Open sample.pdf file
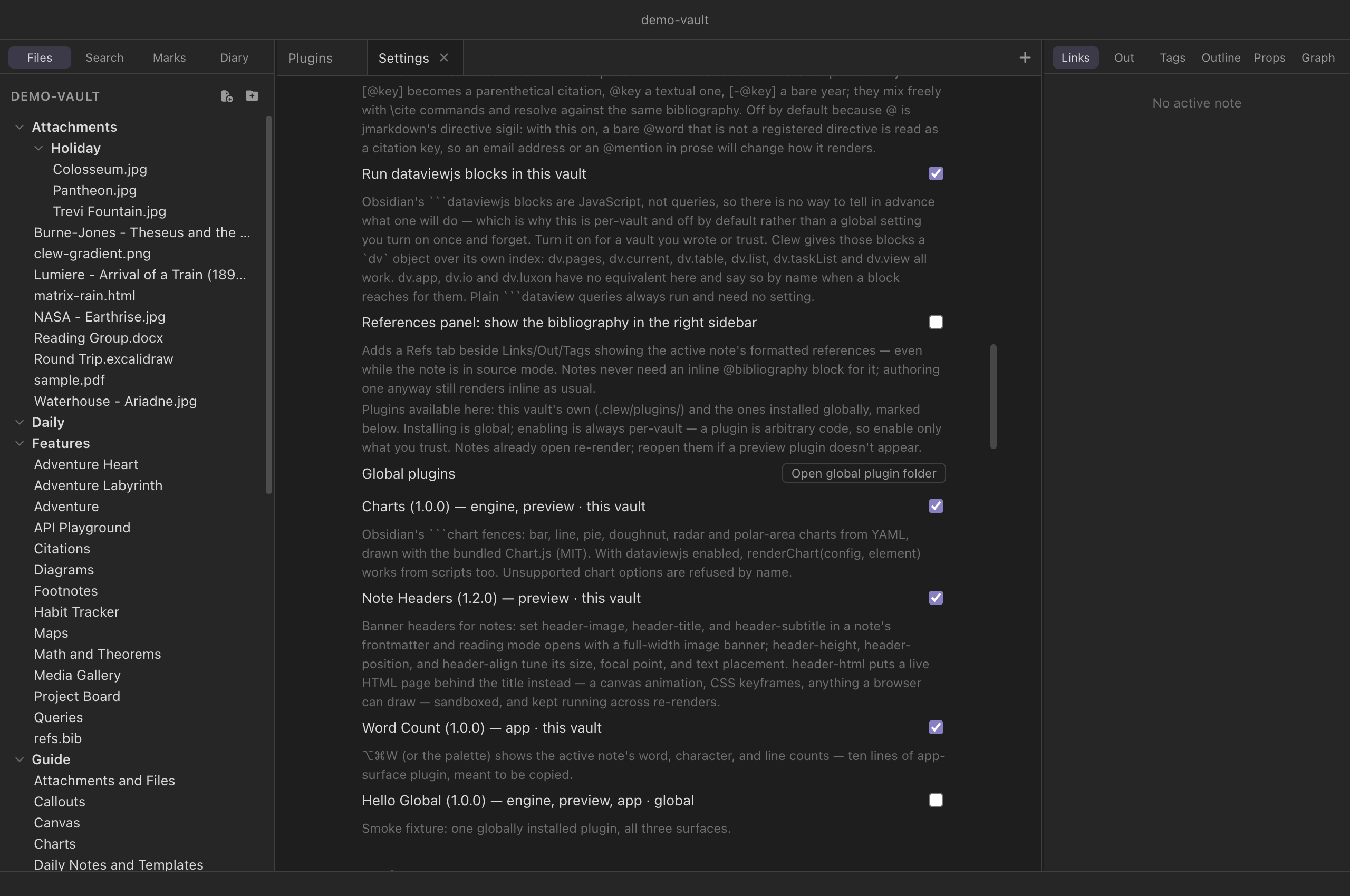Viewport: 1350px width, 896px height. point(69,380)
